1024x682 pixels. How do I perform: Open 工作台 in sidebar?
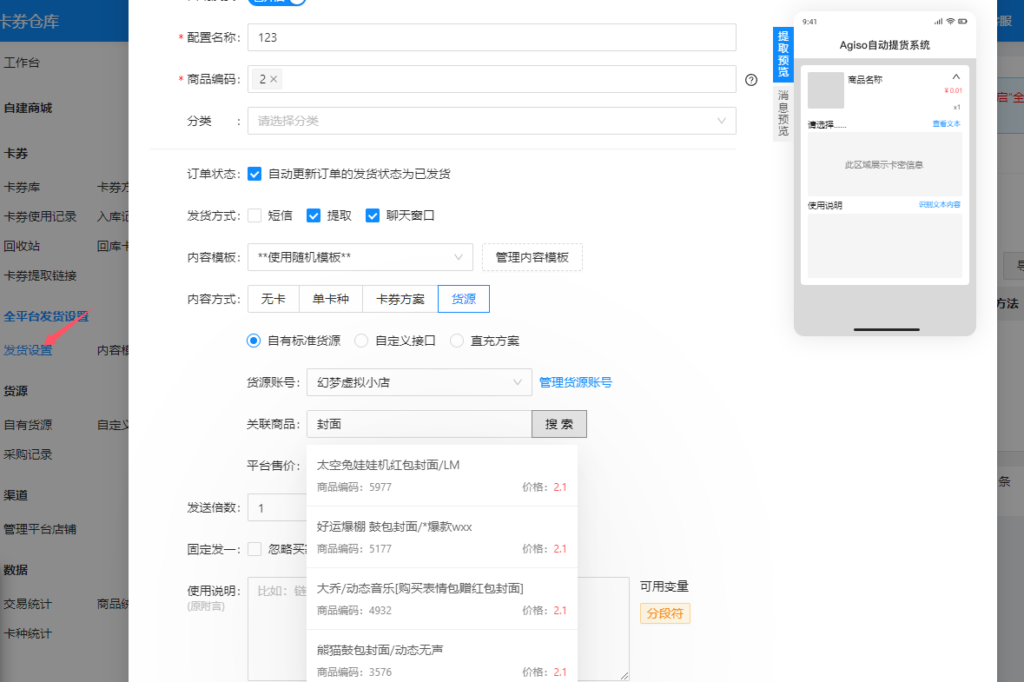(x=22, y=63)
